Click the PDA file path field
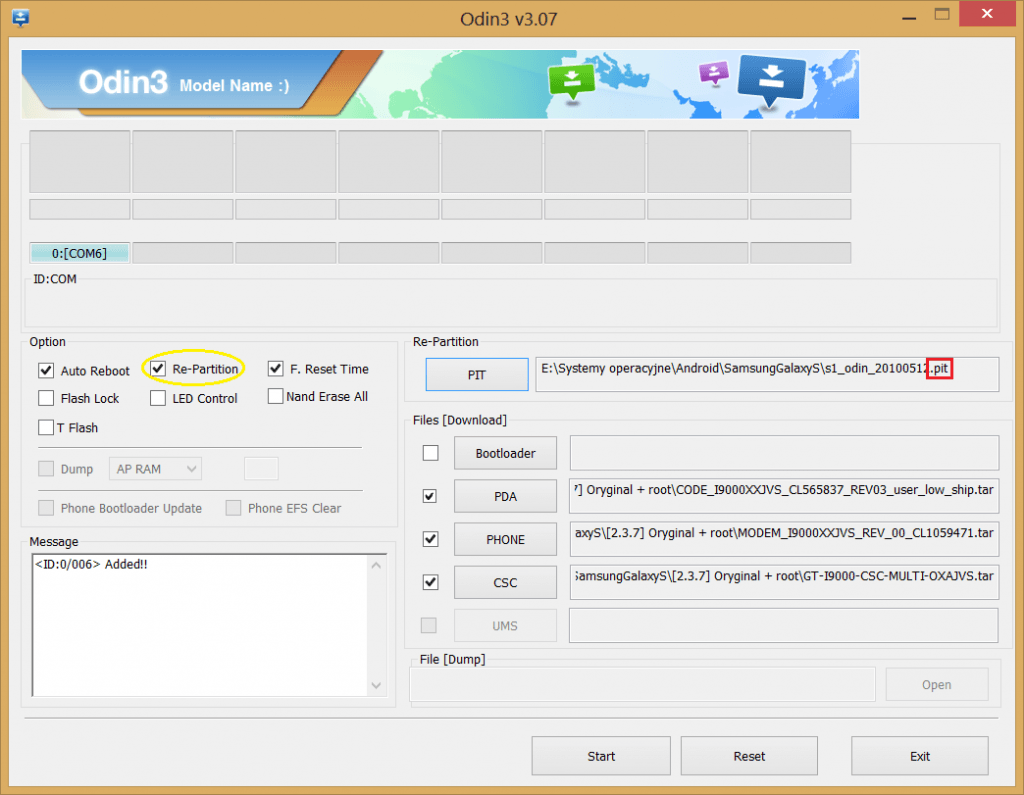The image size is (1024, 795). pyautogui.click(x=784, y=496)
